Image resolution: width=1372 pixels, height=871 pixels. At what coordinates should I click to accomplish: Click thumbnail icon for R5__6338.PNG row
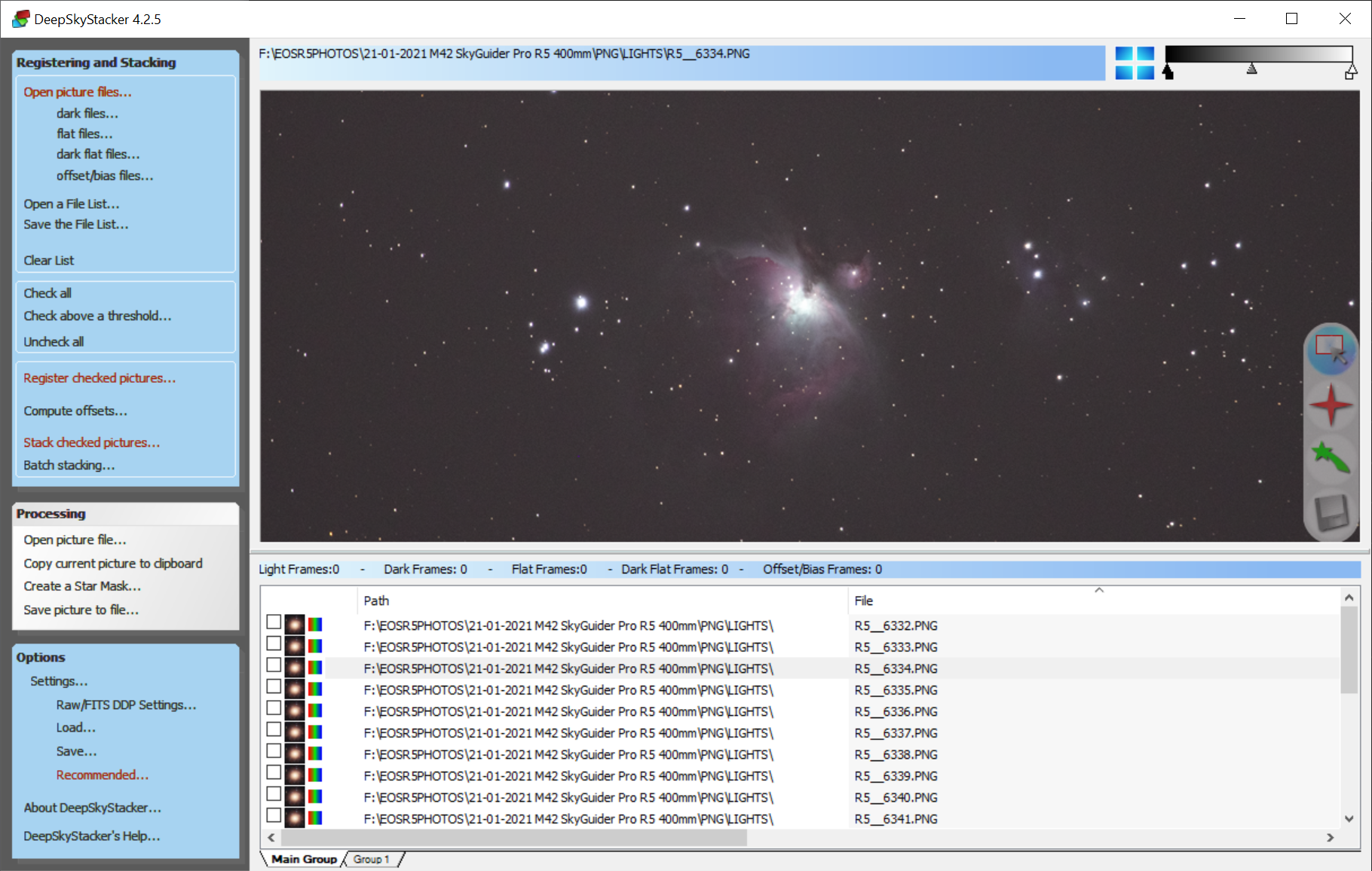point(295,753)
